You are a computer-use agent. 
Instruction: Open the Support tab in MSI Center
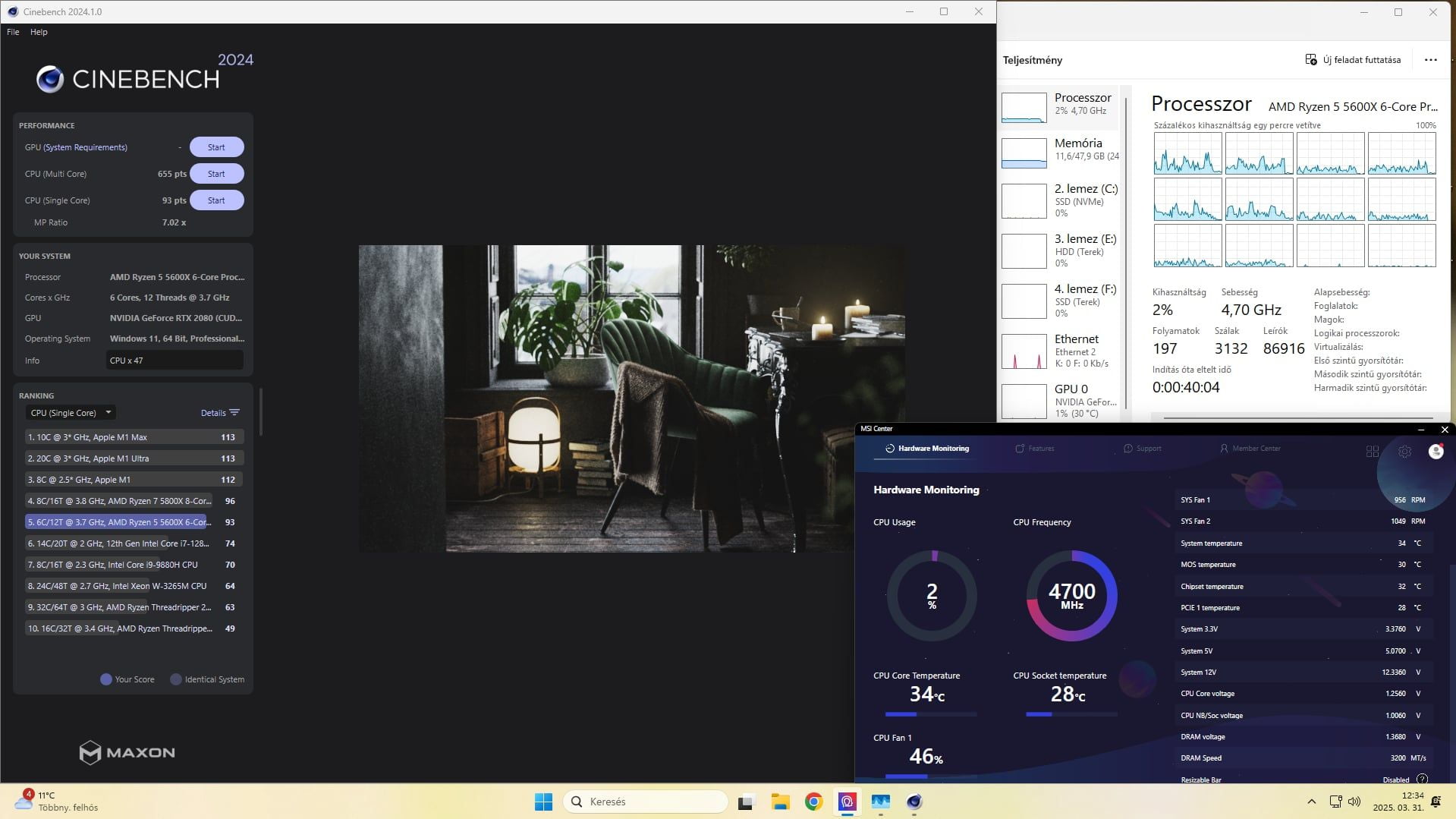(x=1142, y=449)
